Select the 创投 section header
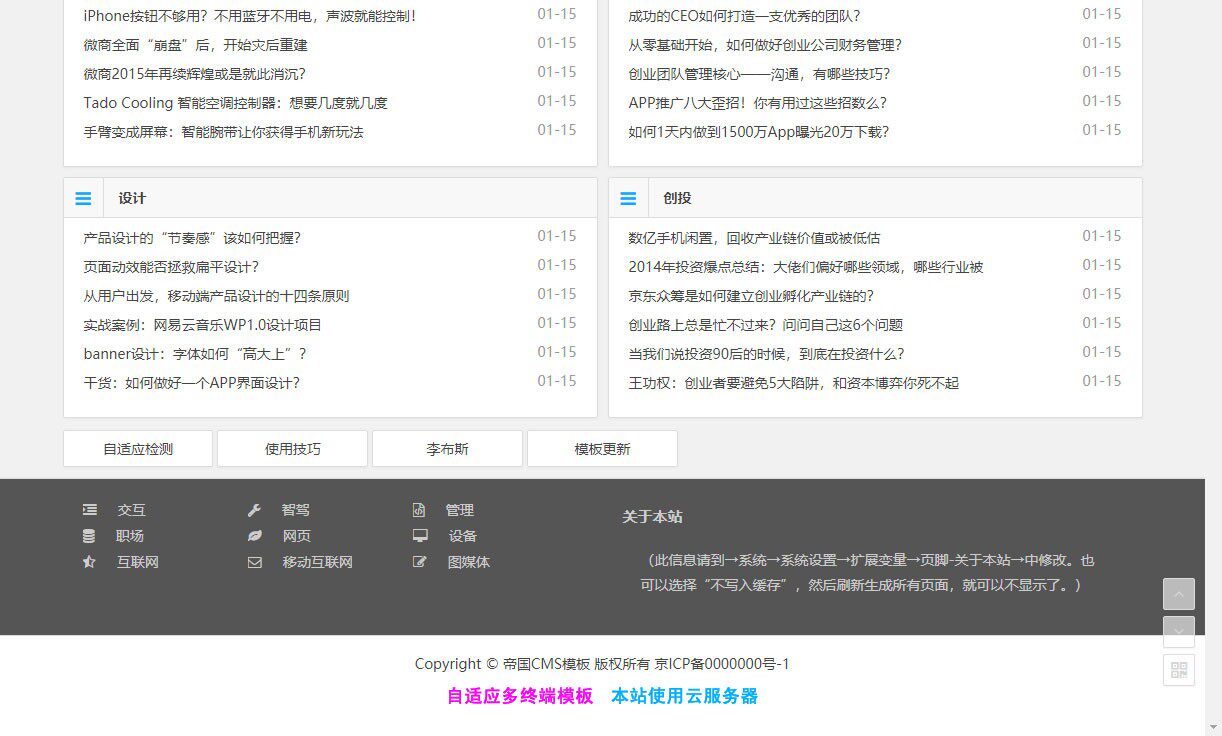The width and height of the screenshot is (1222, 736). (x=677, y=197)
